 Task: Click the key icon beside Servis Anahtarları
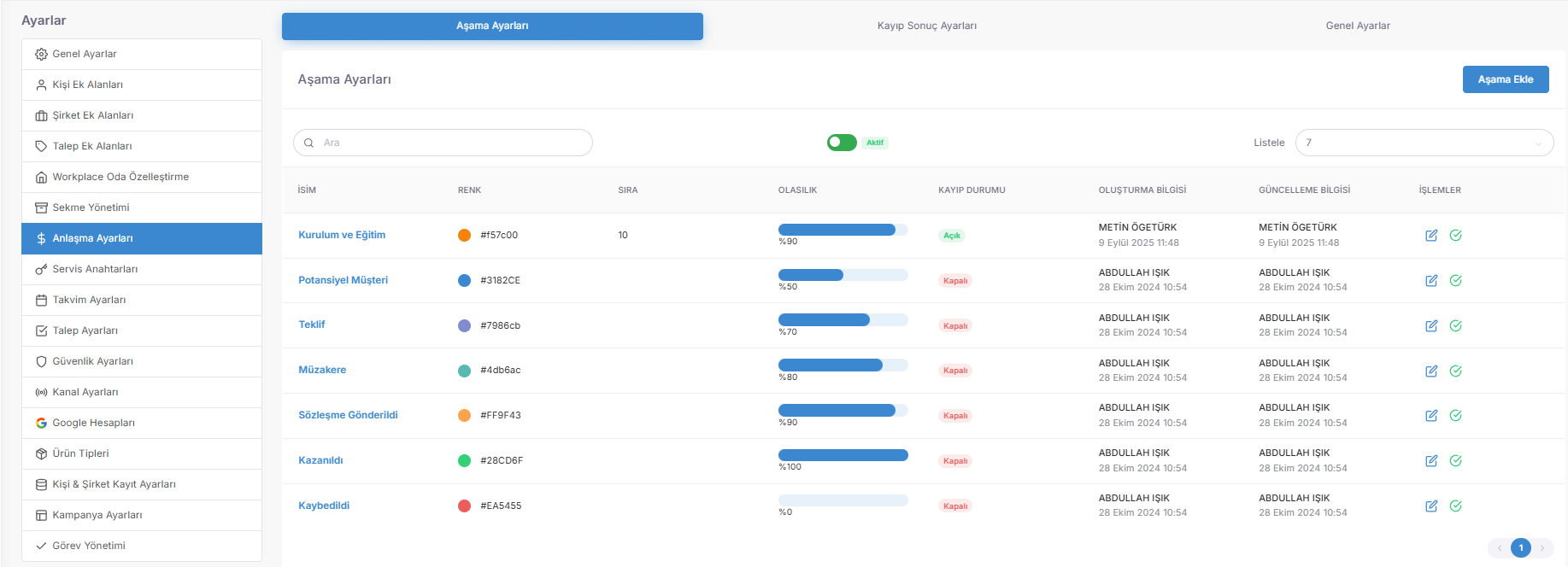[x=41, y=269]
